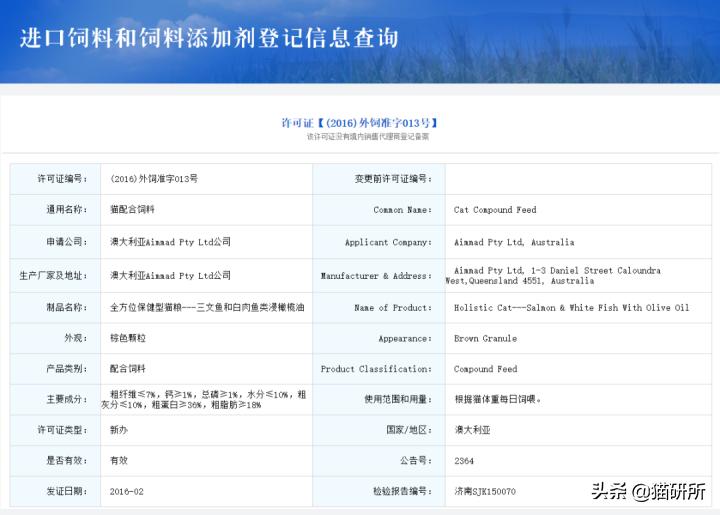Click the Product Classification label
This screenshot has height=515, width=720.
[x=376, y=369]
